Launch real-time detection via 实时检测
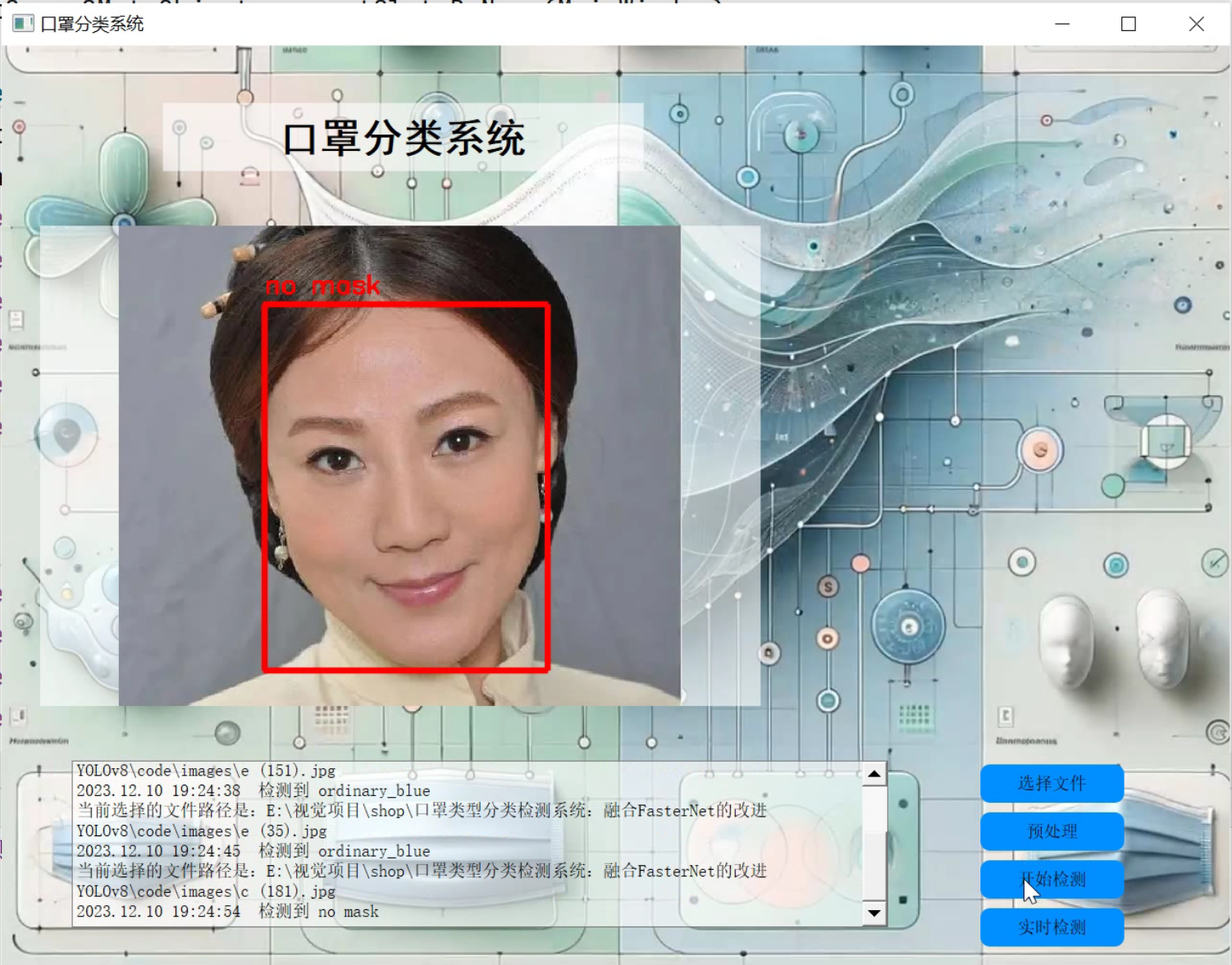 [x=1052, y=927]
